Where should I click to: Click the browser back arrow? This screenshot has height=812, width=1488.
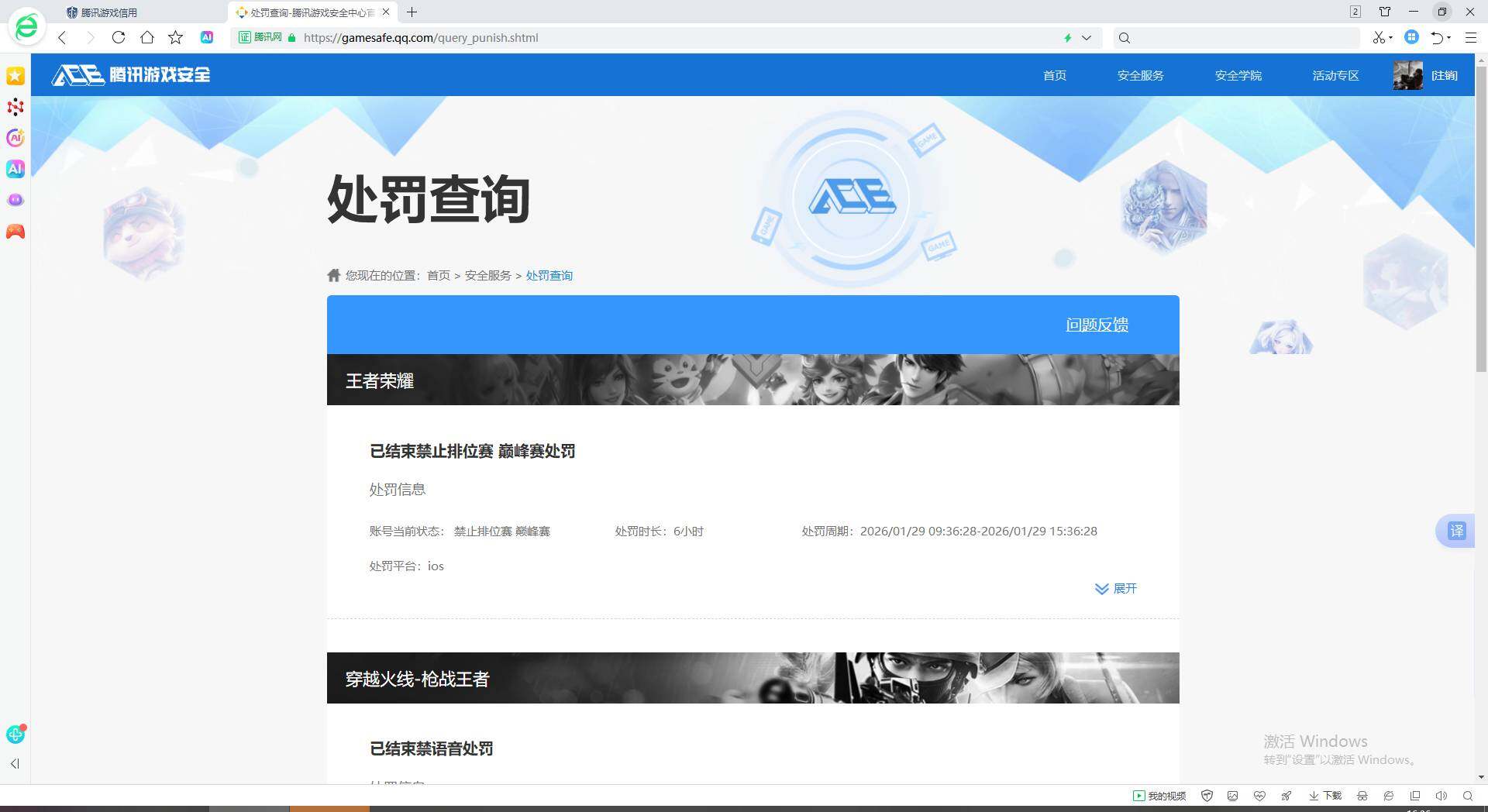point(62,37)
